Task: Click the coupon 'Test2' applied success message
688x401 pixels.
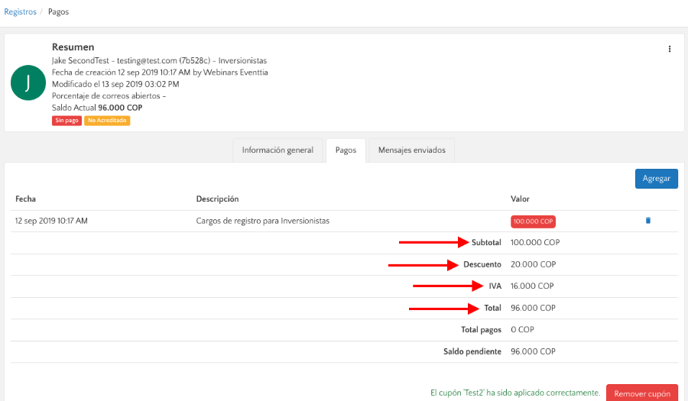Action: tap(514, 393)
